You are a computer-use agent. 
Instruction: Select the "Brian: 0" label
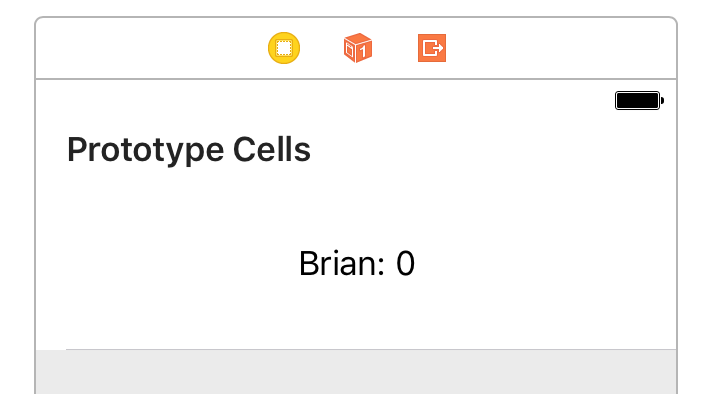[x=357, y=263]
